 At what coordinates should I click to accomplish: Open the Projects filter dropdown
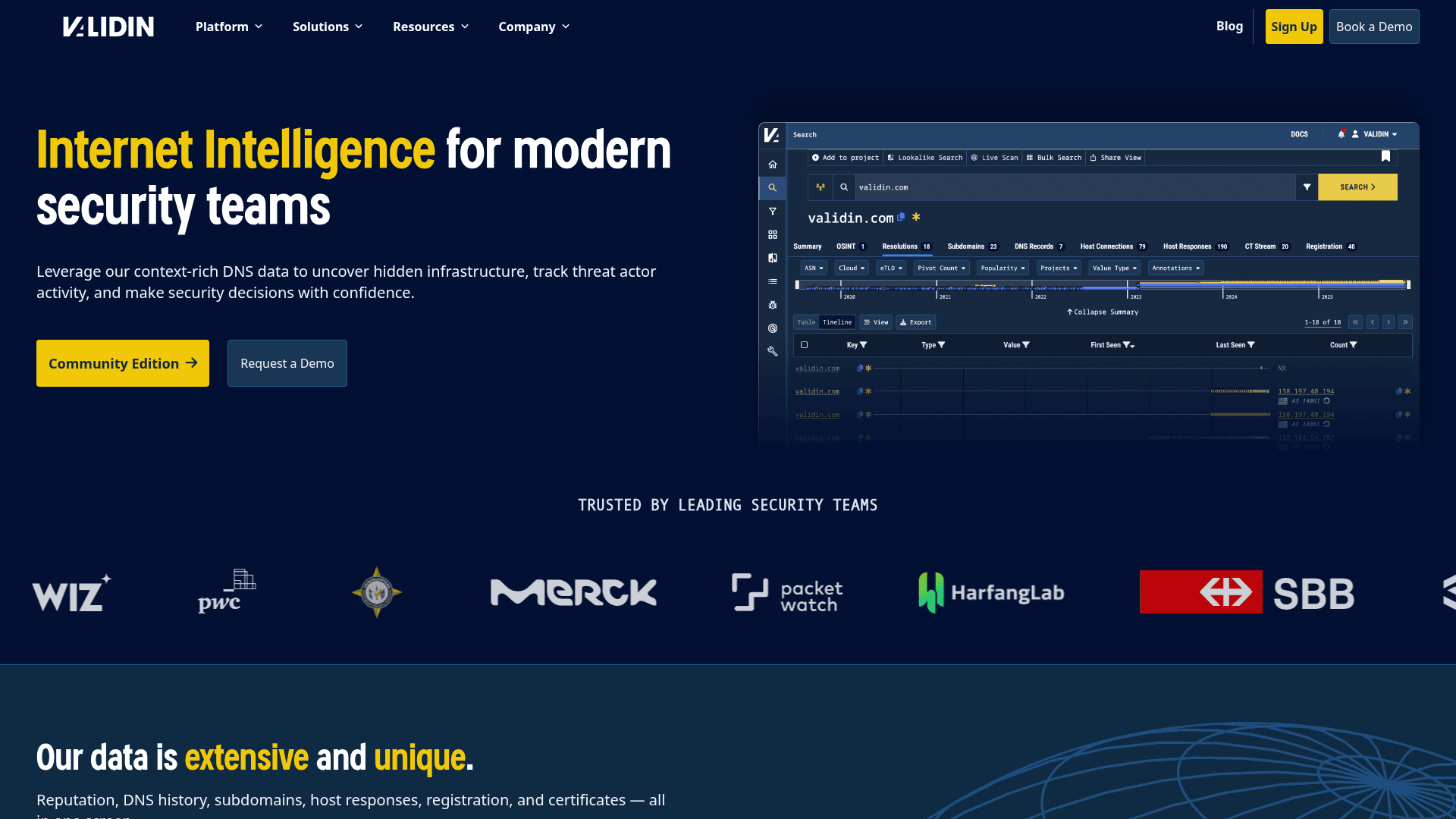(1059, 268)
